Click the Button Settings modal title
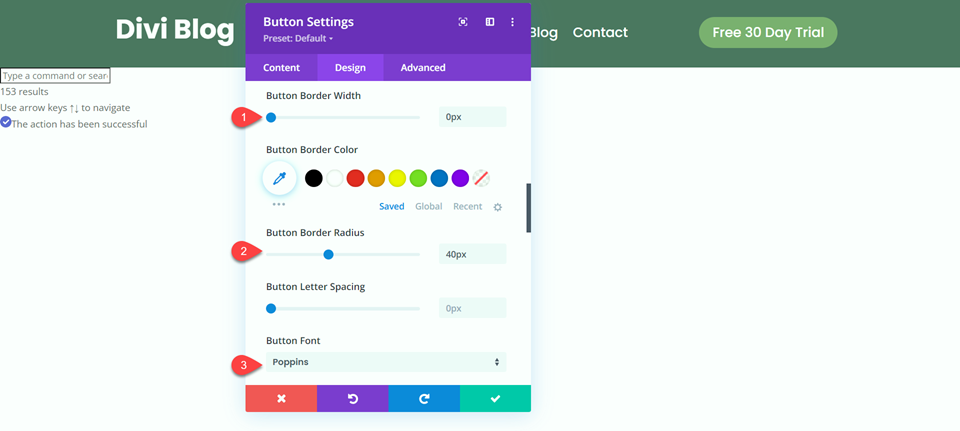Image resolution: width=960 pixels, height=431 pixels. coord(309,22)
